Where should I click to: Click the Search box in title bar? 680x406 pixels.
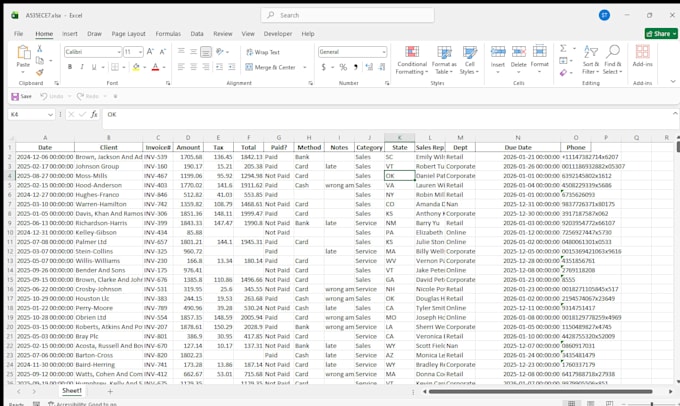(x=347, y=15)
